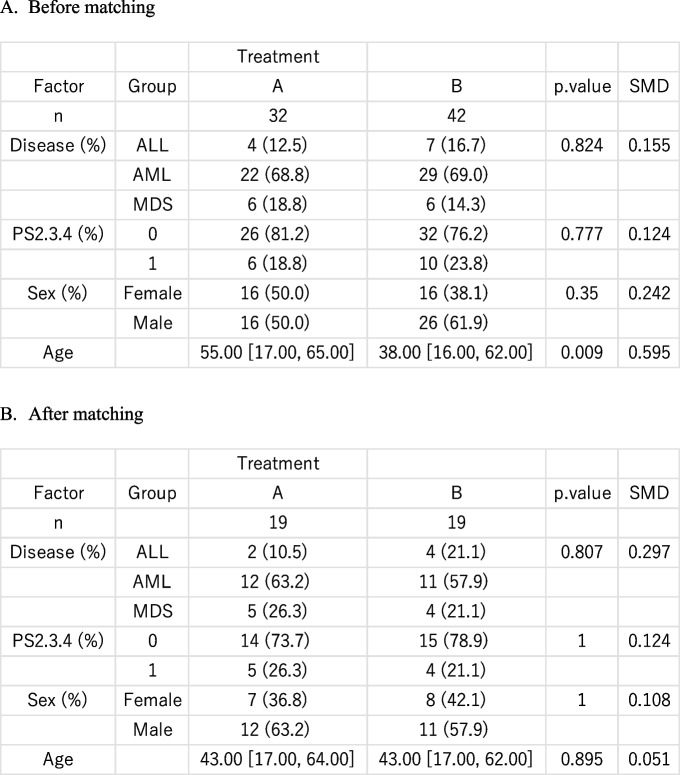This screenshot has width=680, height=775.
Task: Select the first table's Treatment header cell
Action: point(278,56)
